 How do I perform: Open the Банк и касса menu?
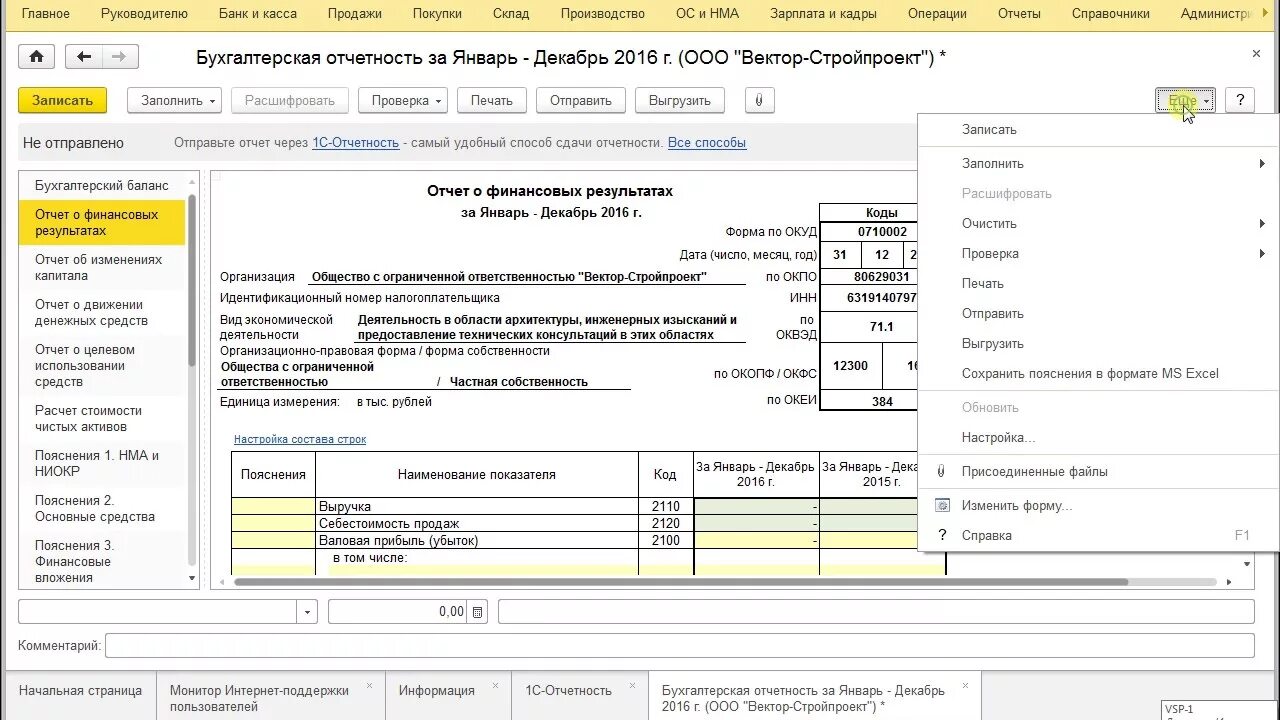pos(257,14)
